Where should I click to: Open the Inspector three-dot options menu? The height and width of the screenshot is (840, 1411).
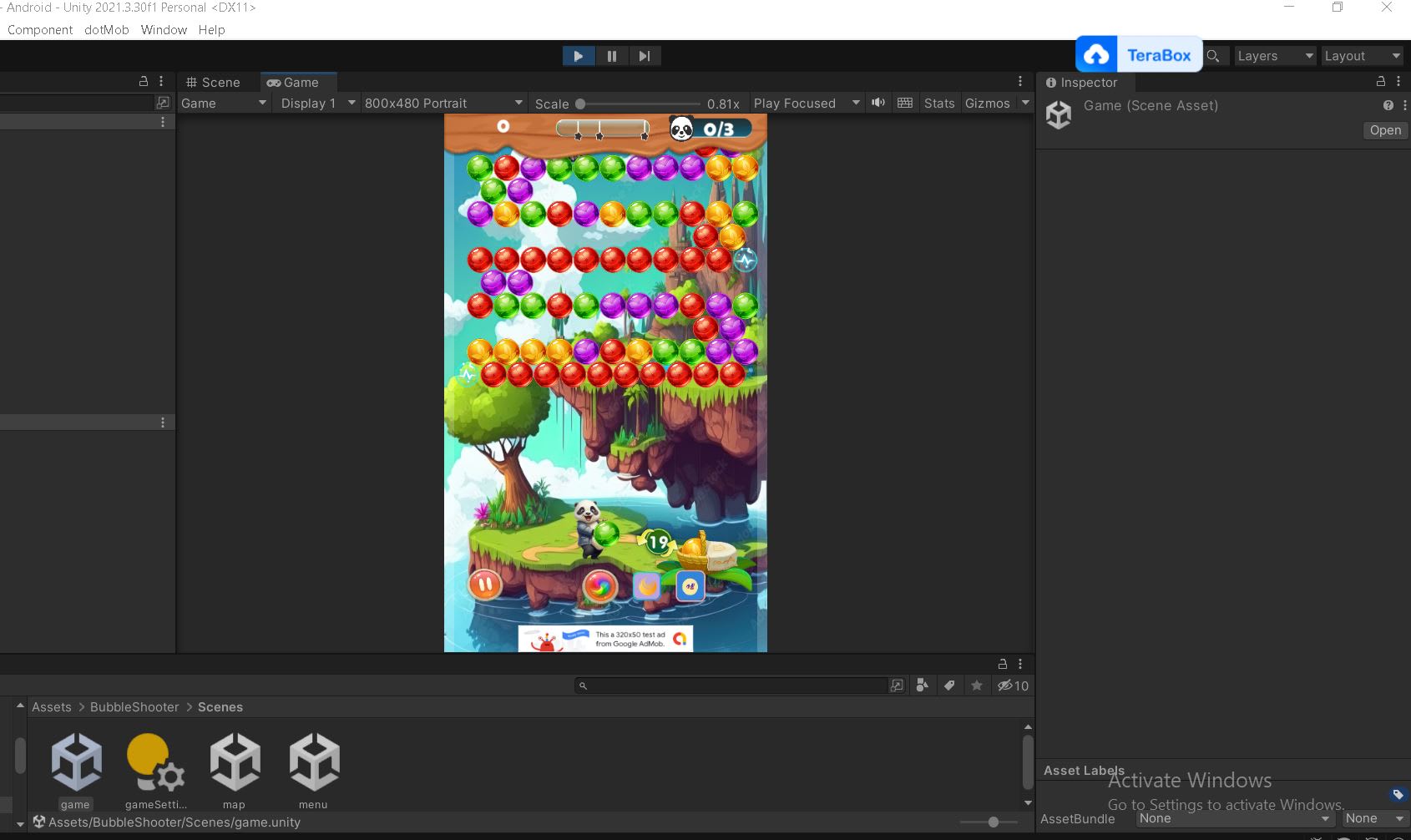1398,81
